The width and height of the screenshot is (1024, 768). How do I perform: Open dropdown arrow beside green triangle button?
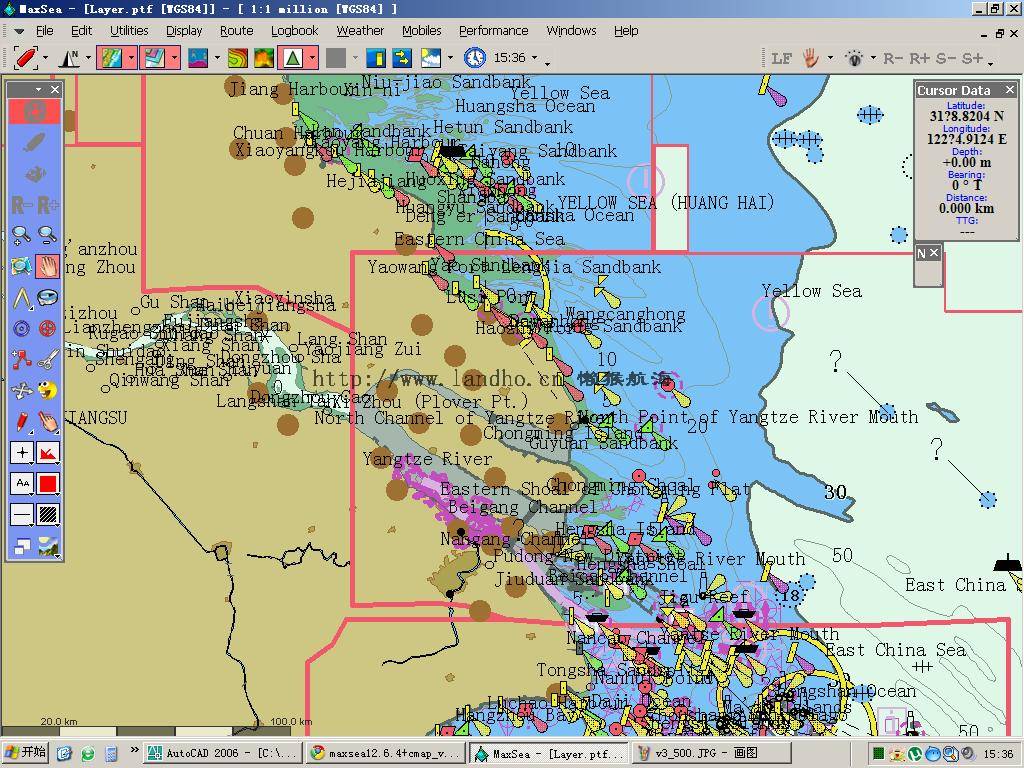313,57
